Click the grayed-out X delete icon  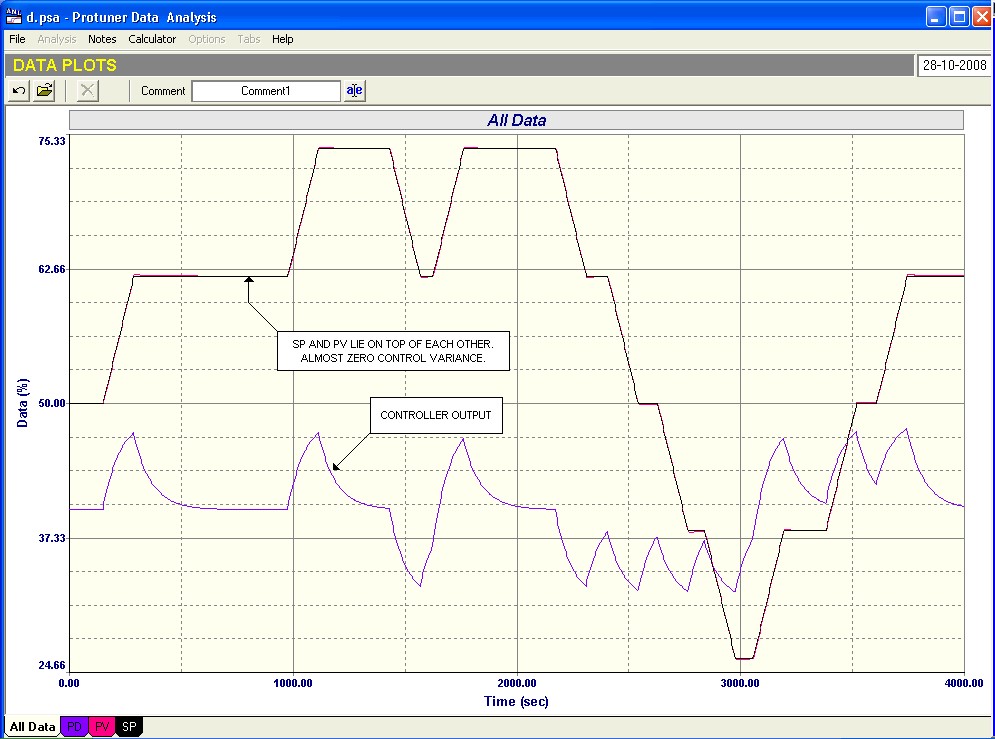88,91
